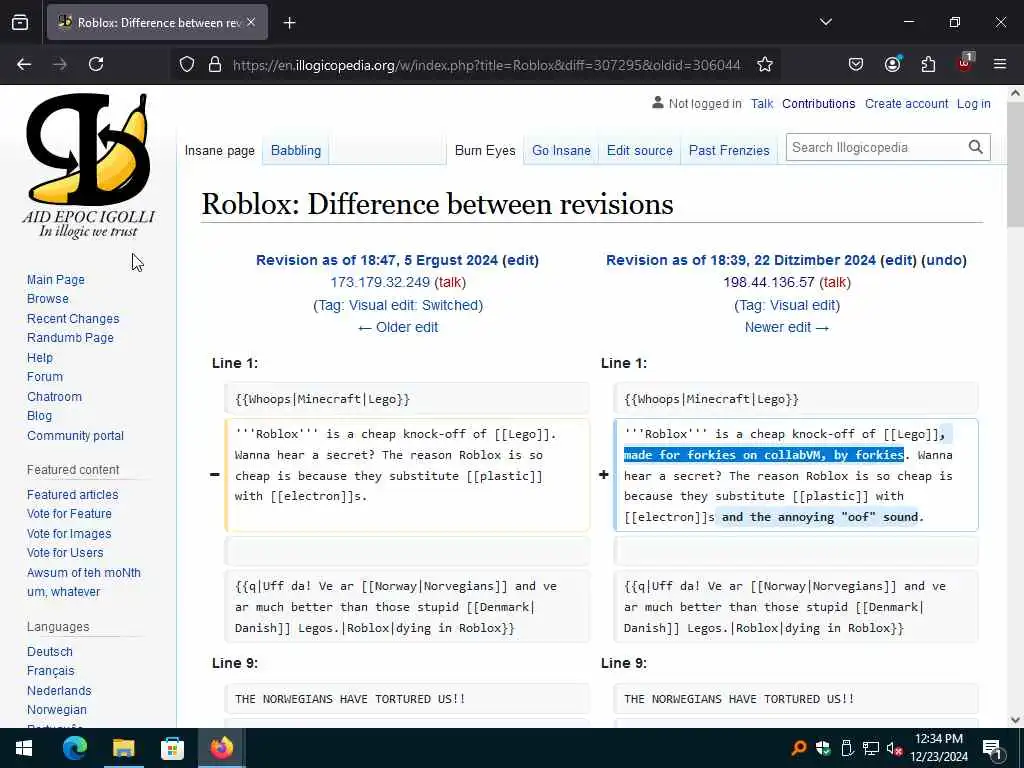Open the extensions puzzle icon
1024x768 pixels.
[928, 65]
